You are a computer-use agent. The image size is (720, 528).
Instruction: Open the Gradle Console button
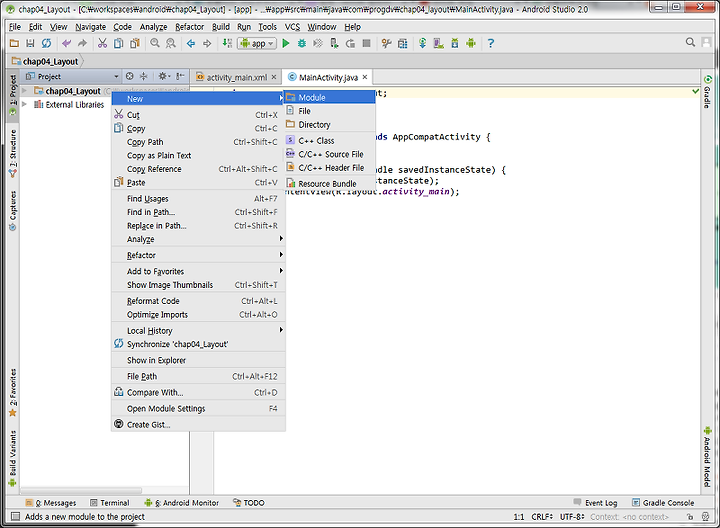click(664, 503)
